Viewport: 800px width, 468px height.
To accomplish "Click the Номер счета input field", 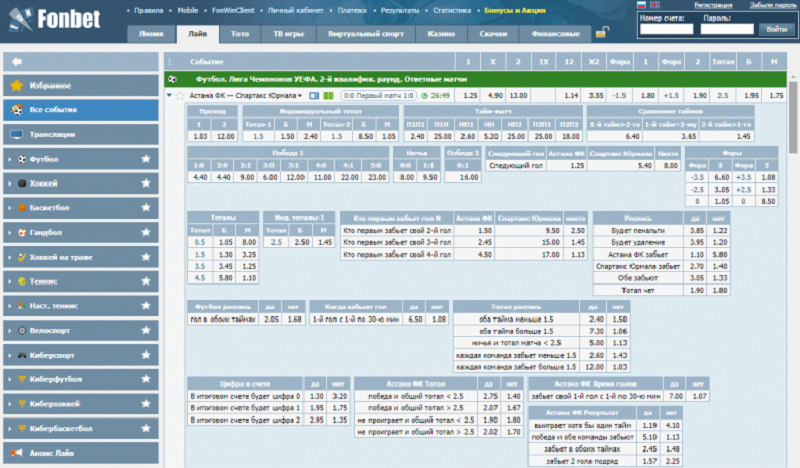I will pos(667,29).
